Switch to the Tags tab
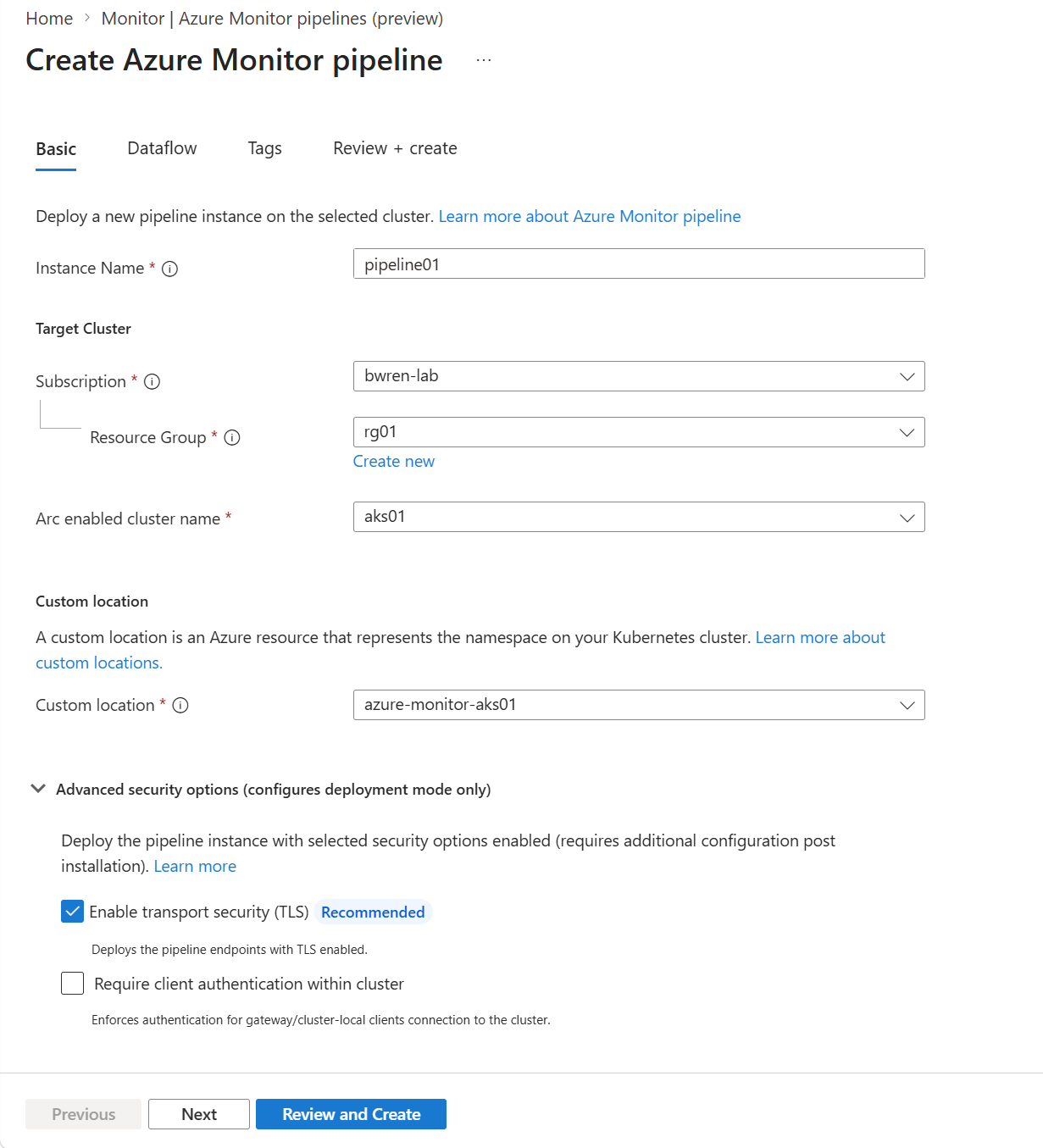The image size is (1043, 1148). tap(264, 148)
